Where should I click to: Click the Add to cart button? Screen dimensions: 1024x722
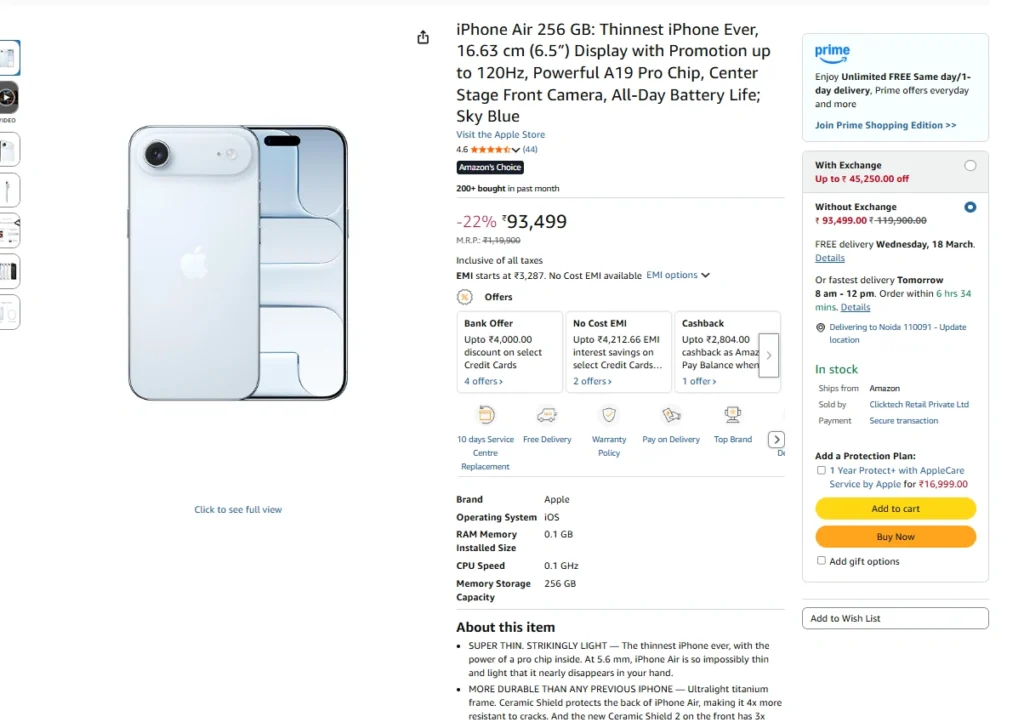tap(895, 508)
